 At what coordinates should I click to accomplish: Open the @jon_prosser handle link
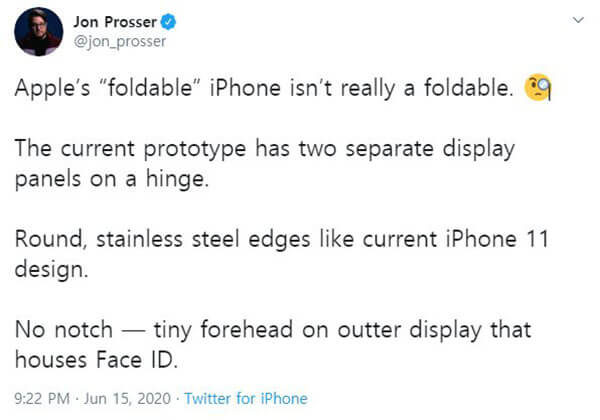120,41
